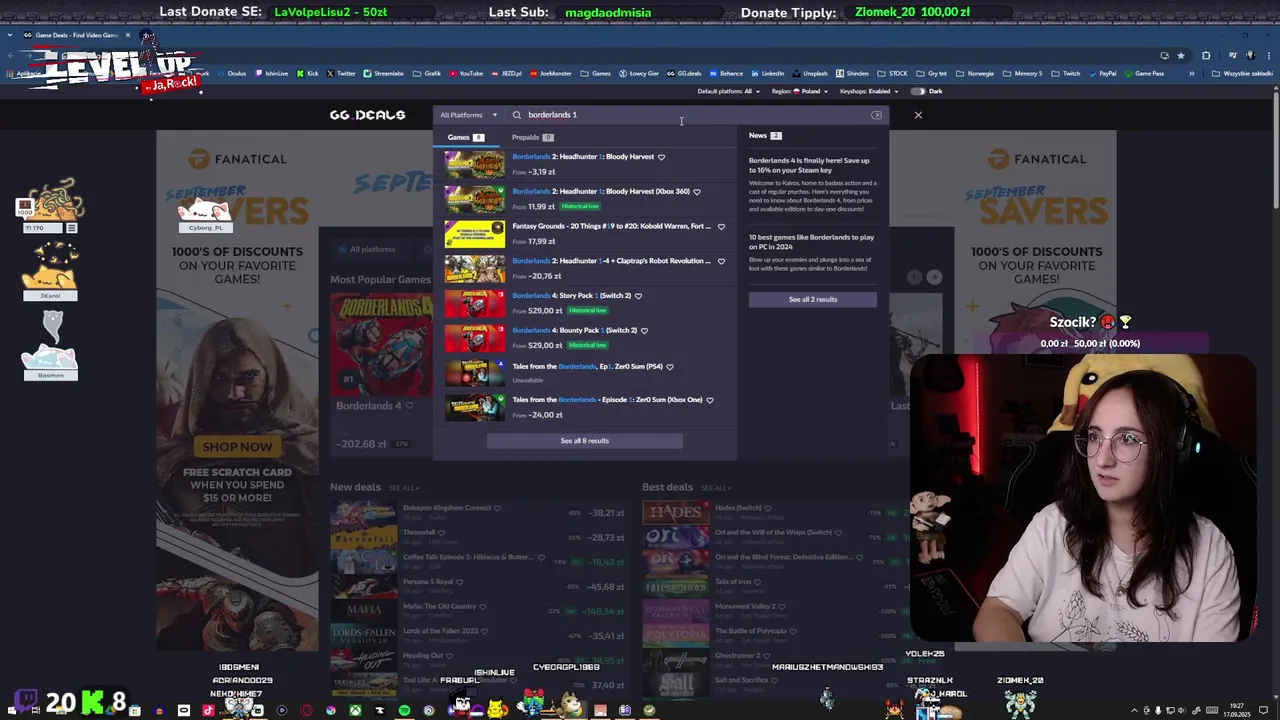Open the LinkedIn bookmark
This screenshot has width=1280, height=720.
point(767,73)
